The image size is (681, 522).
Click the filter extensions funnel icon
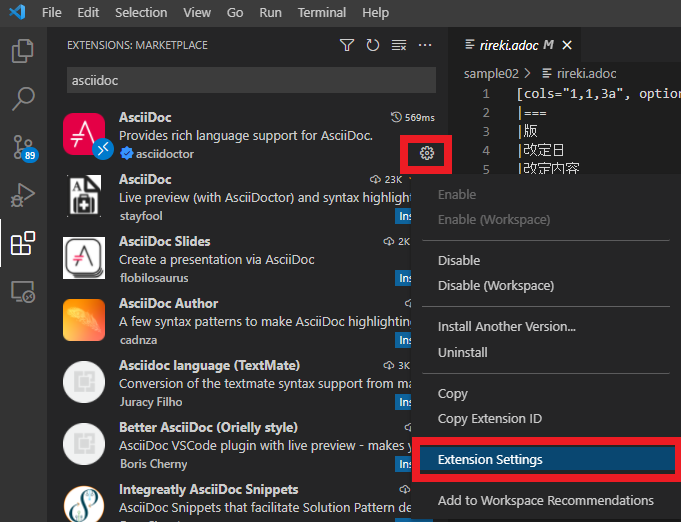coord(347,45)
